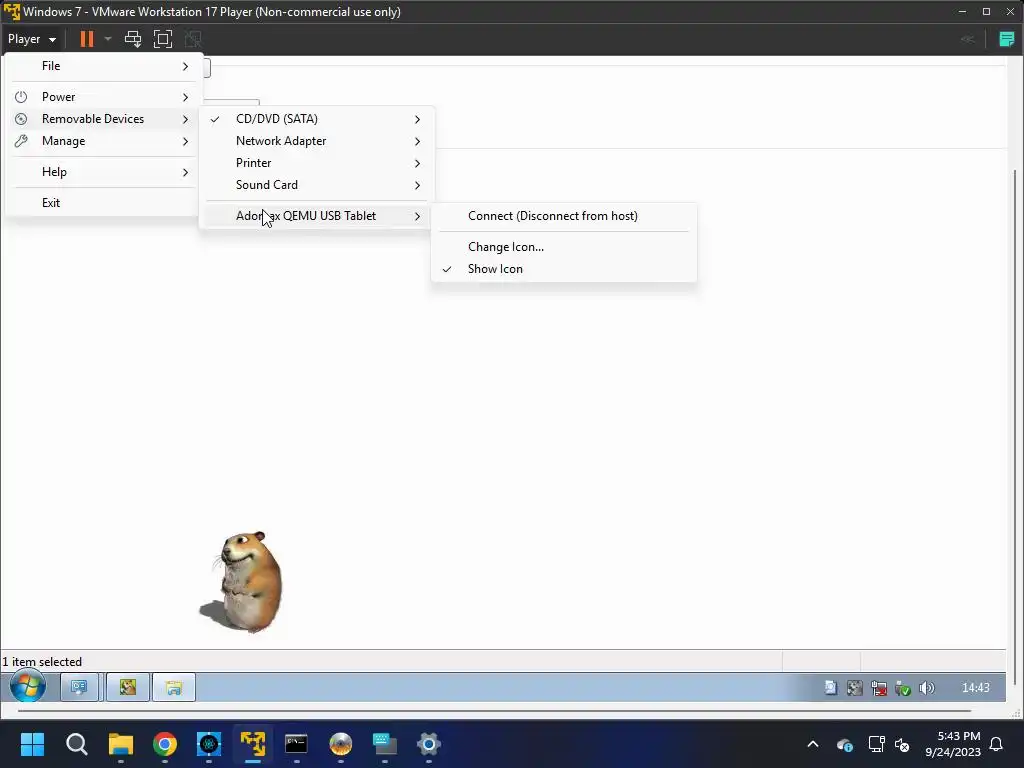
Task: Open the Player dropdown menu
Action: (x=31, y=39)
